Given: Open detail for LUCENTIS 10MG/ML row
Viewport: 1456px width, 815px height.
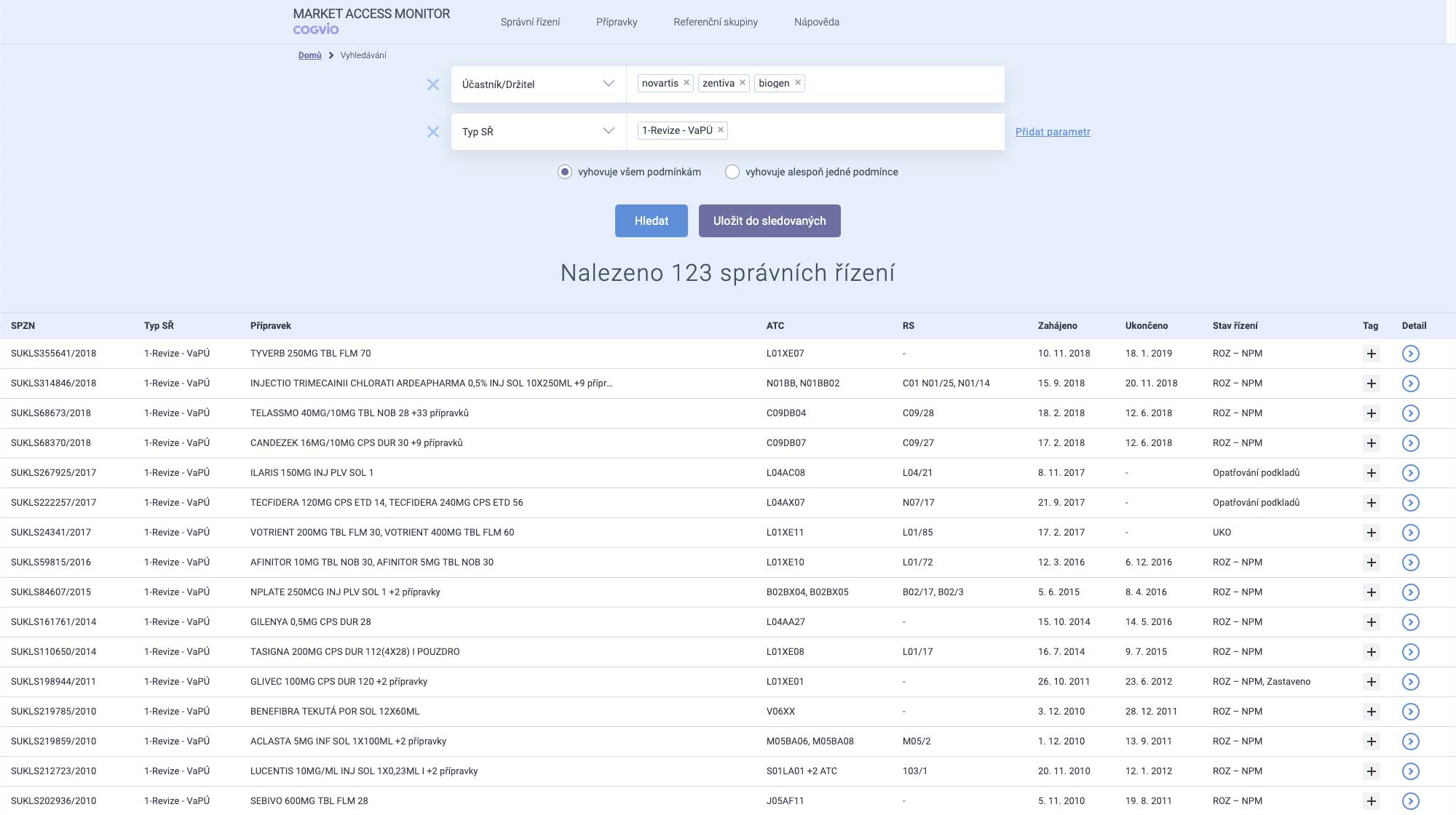Looking at the screenshot, I should [1410, 771].
